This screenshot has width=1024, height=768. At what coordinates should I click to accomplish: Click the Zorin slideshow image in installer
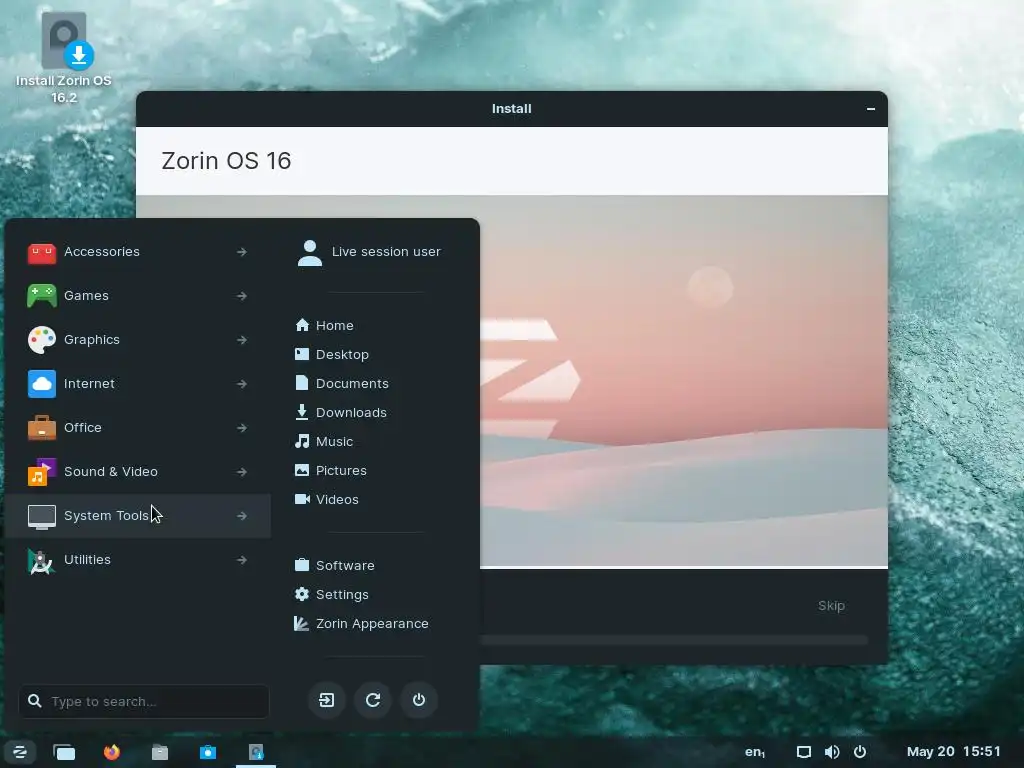click(684, 381)
